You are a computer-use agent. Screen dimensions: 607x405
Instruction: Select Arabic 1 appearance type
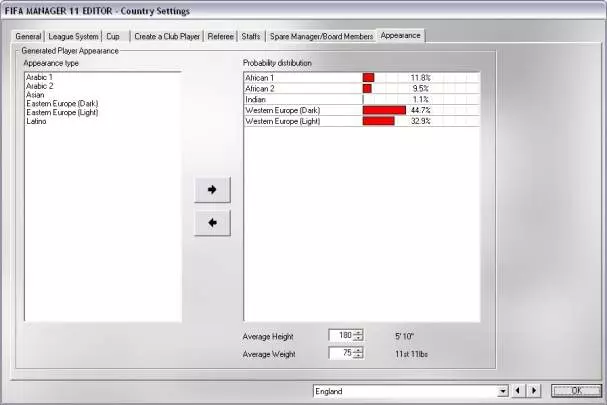[40, 77]
